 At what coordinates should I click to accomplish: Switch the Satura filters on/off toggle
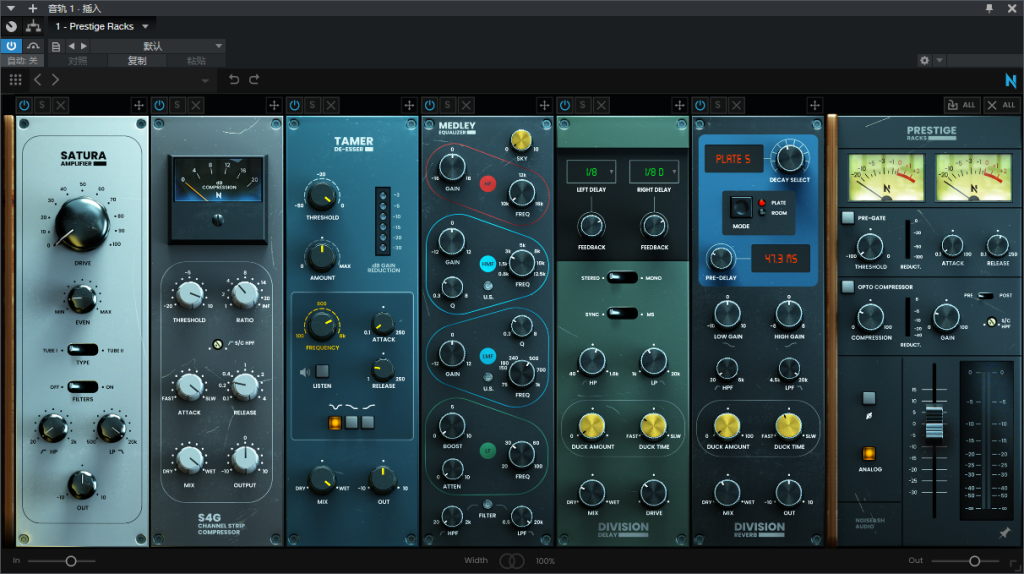[83, 387]
